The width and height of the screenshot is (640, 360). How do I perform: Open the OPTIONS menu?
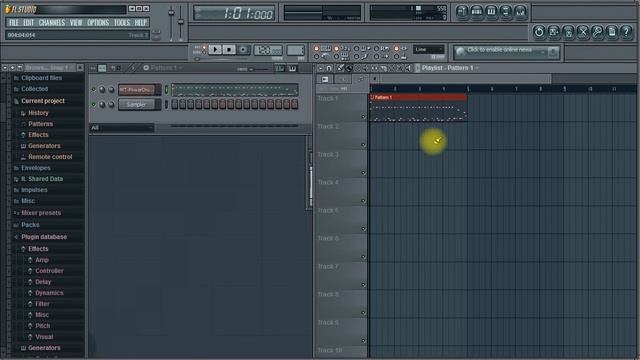98,22
